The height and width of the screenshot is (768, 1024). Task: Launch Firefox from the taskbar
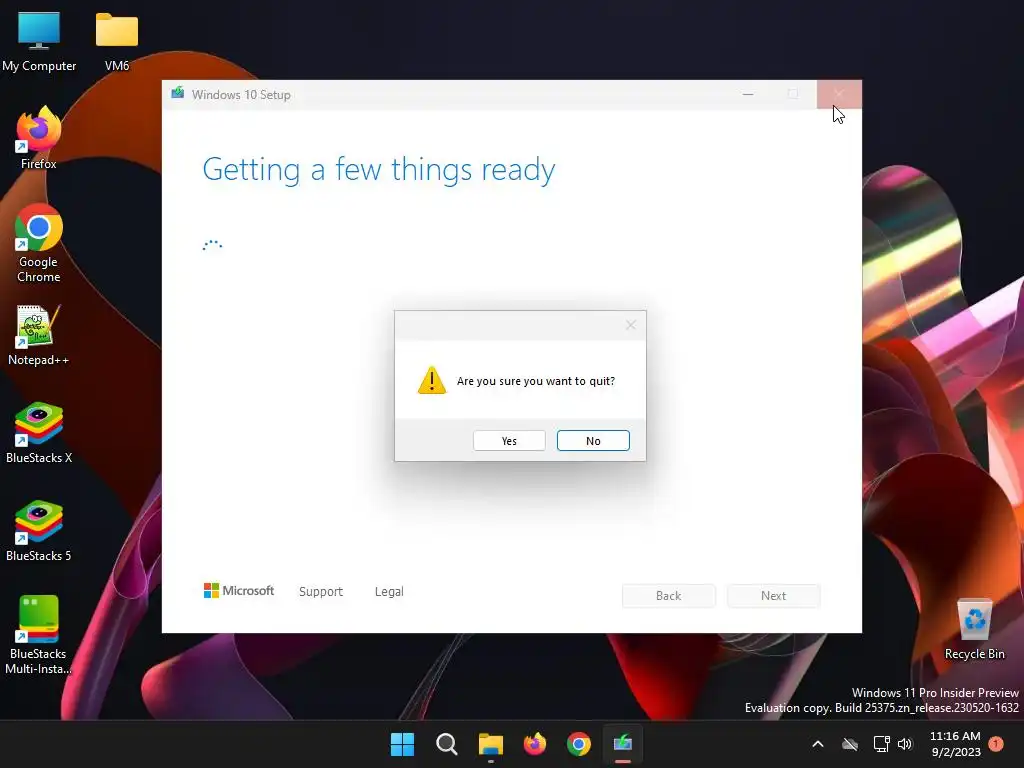point(535,744)
